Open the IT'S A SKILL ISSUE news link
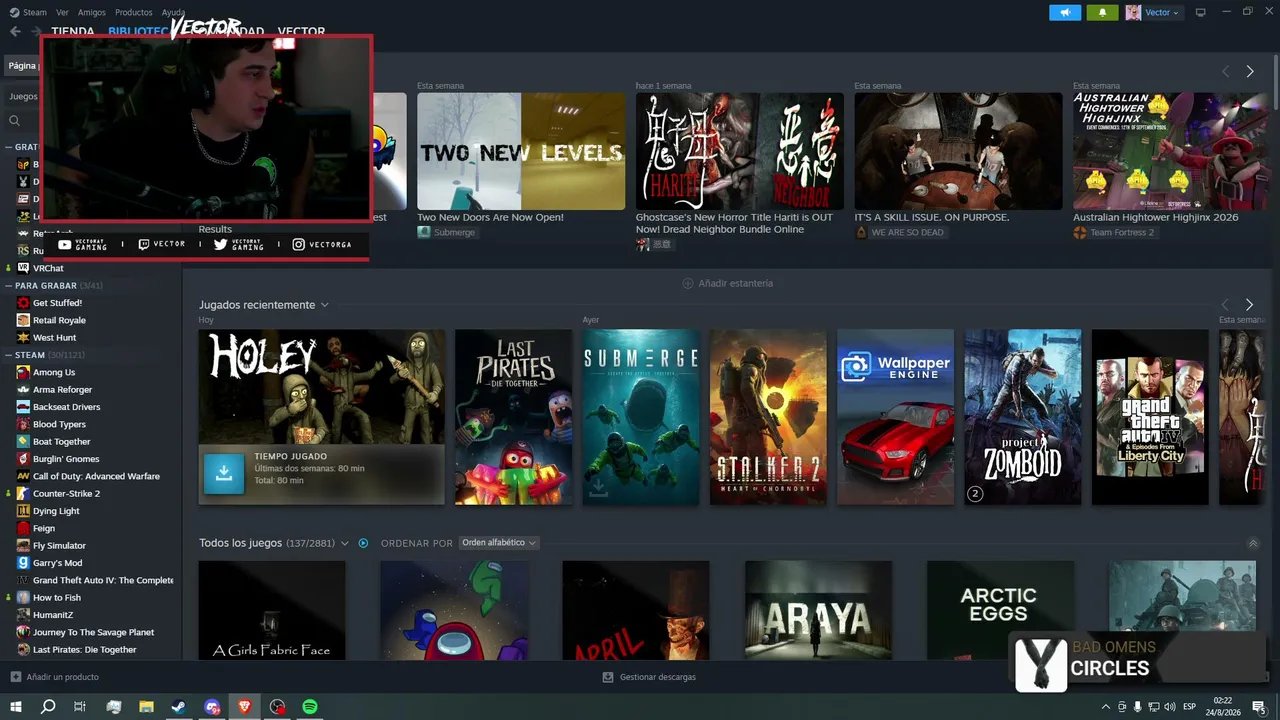Image resolution: width=1280 pixels, height=720 pixels. click(931, 217)
